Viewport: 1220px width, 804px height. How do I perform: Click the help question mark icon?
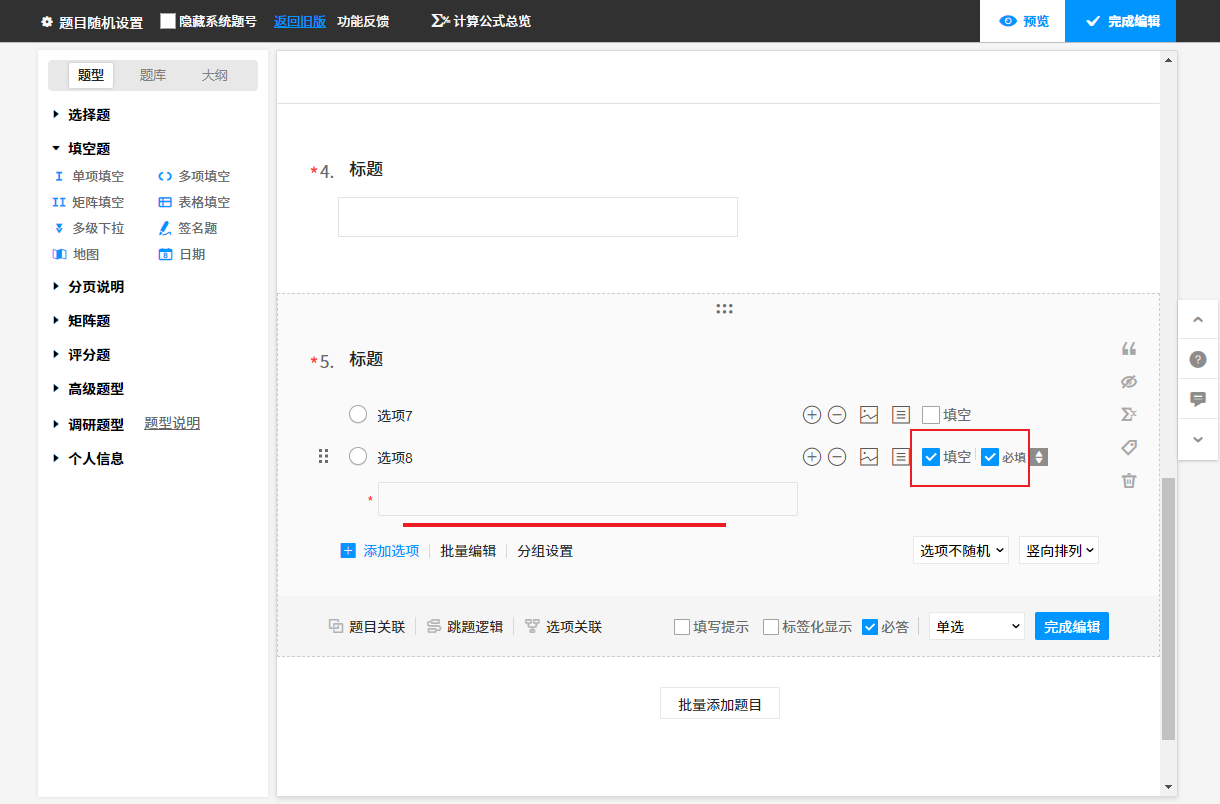(1198, 360)
